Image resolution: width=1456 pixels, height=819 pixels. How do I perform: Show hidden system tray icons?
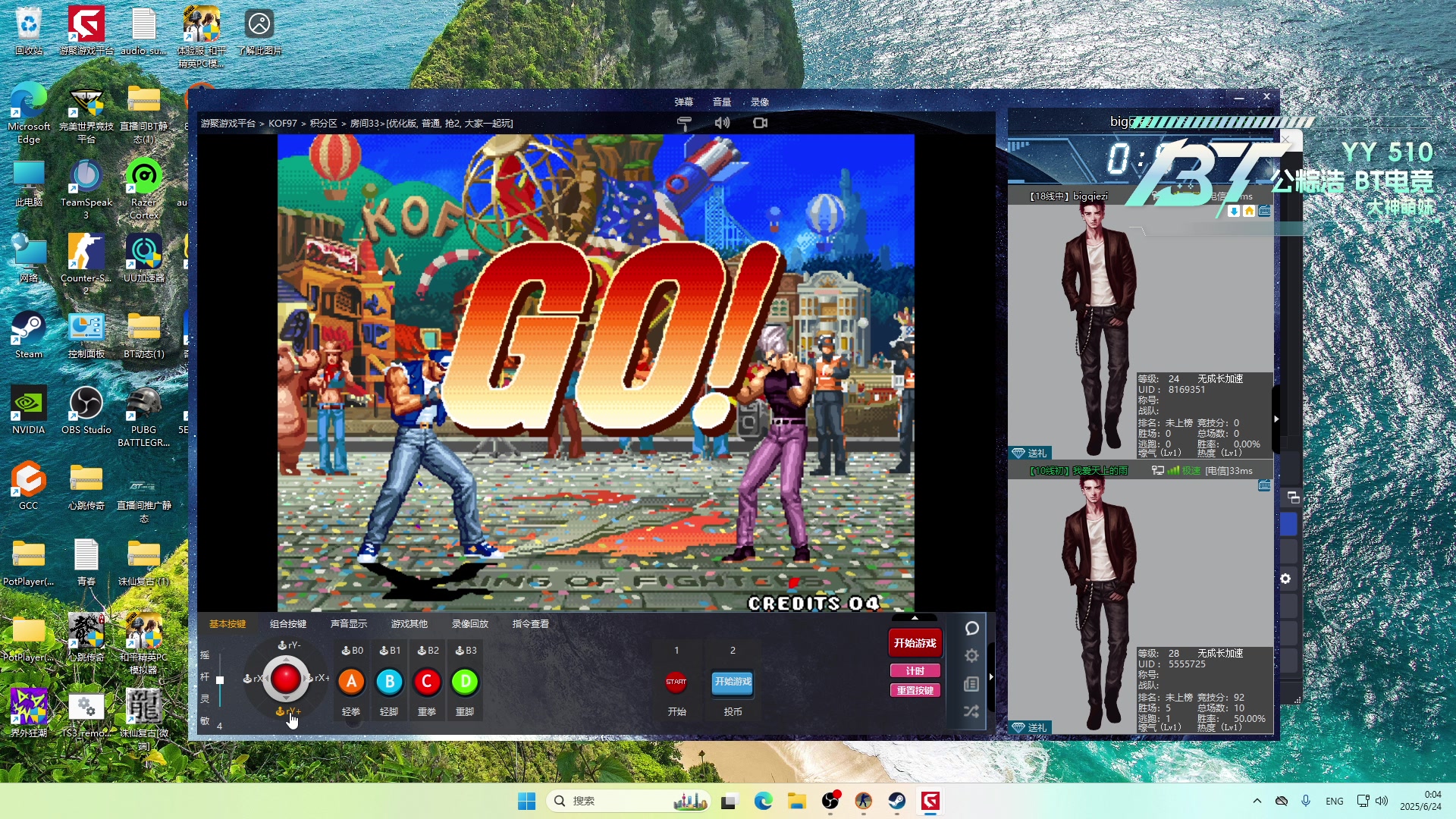tap(1257, 801)
